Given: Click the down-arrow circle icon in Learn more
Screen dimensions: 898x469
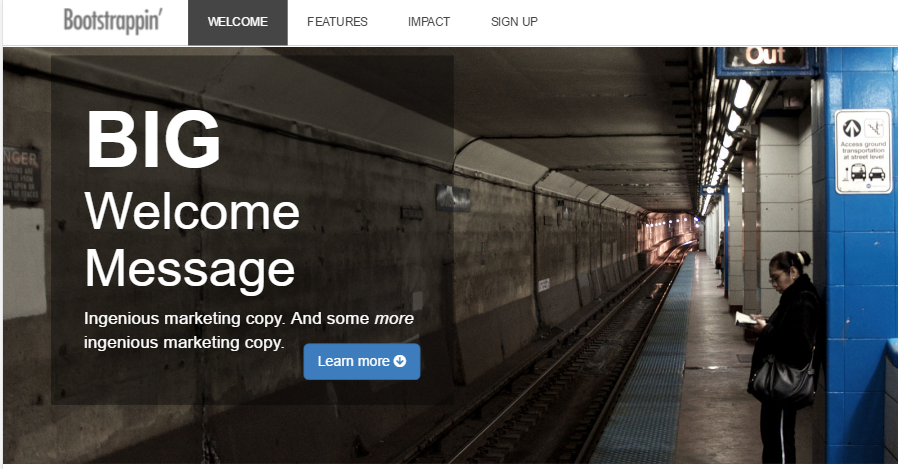Looking at the screenshot, I should click(x=400, y=361).
